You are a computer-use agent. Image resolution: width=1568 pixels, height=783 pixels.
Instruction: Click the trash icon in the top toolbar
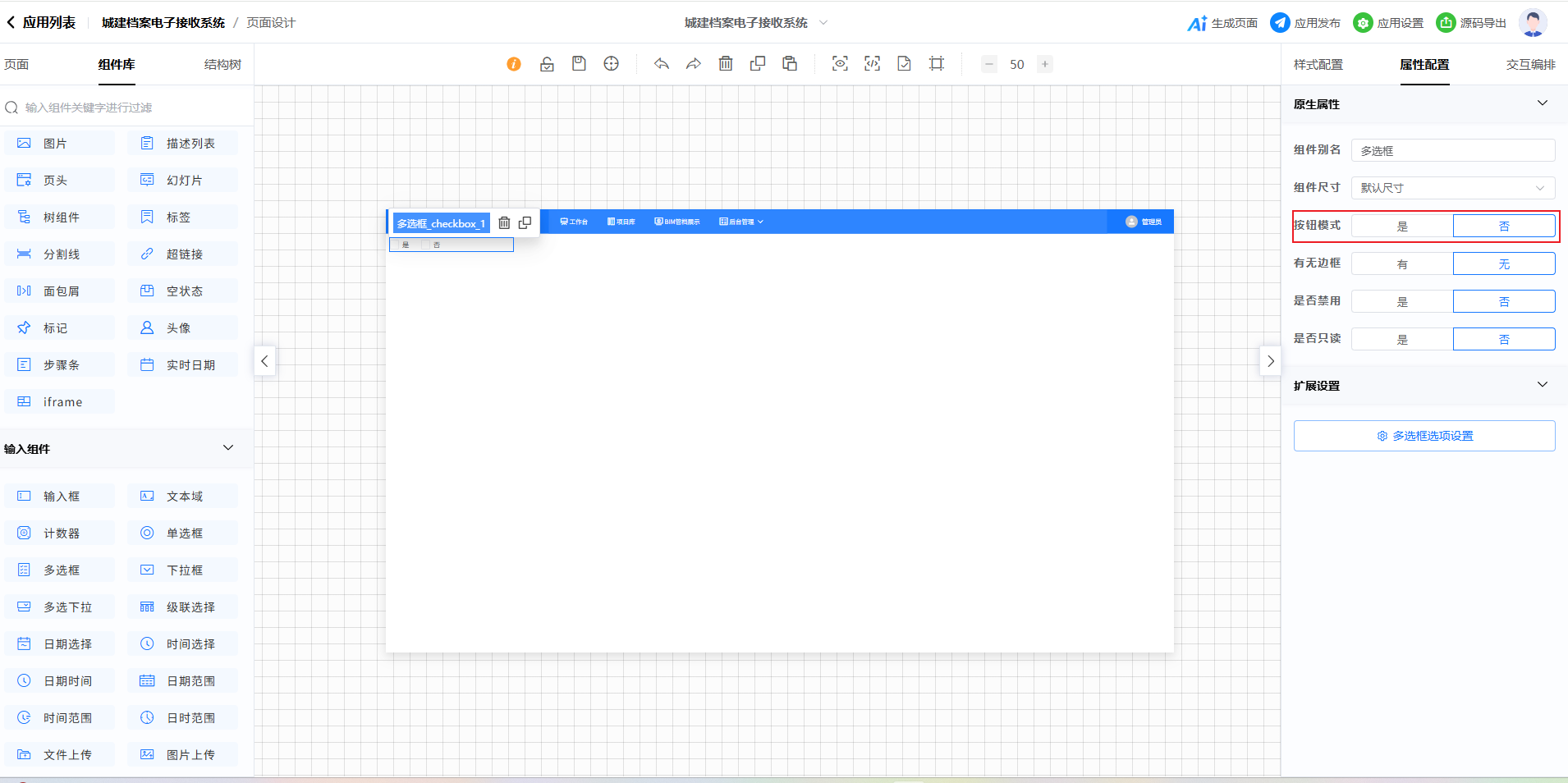click(x=726, y=64)
